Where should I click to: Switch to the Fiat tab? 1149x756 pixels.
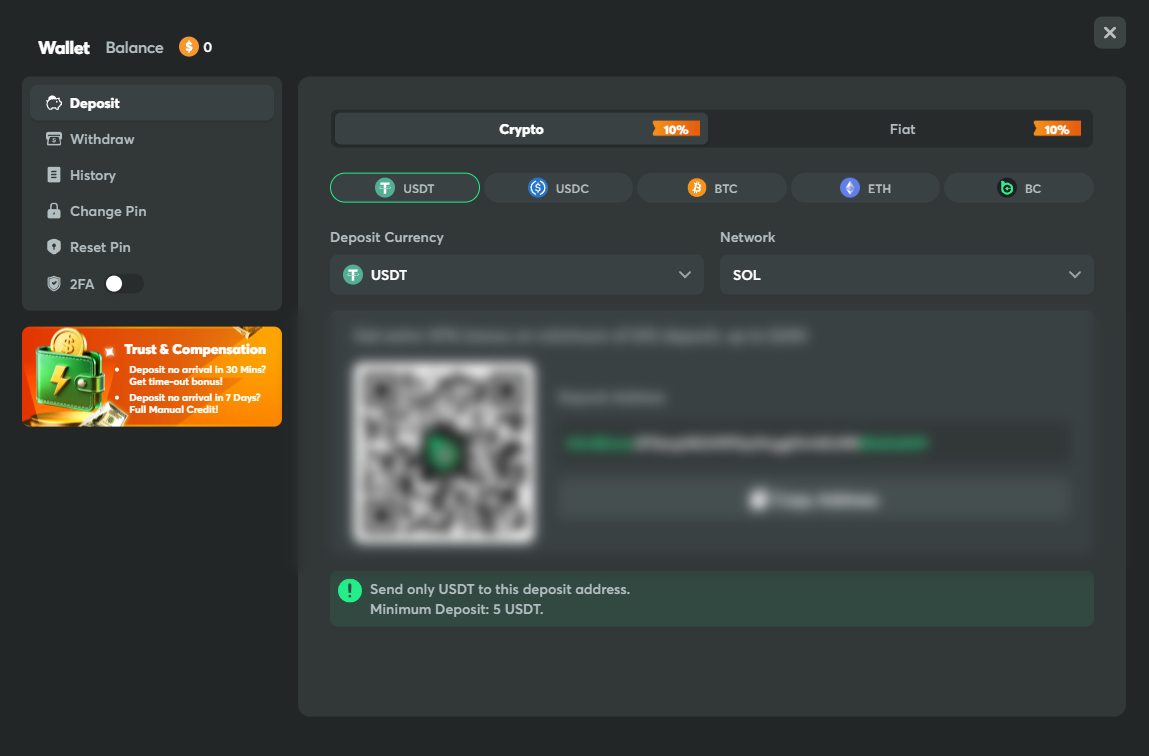(902, 129)
